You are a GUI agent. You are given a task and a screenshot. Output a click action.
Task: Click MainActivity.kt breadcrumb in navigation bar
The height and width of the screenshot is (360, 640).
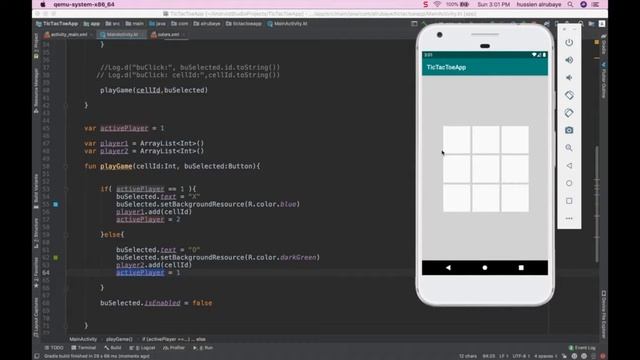point(287,24)
